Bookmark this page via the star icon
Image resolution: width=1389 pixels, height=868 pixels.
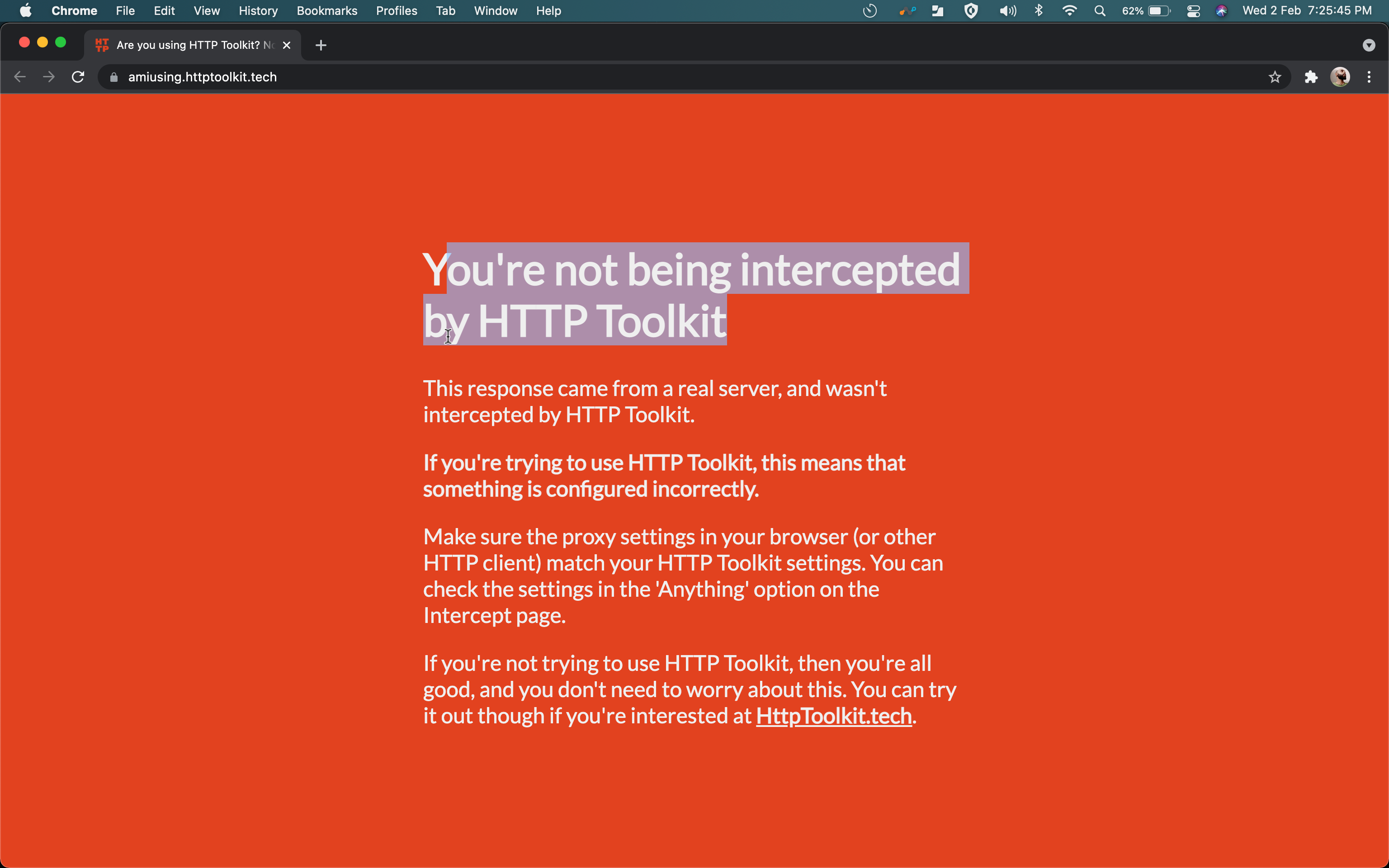[1275, 76]
